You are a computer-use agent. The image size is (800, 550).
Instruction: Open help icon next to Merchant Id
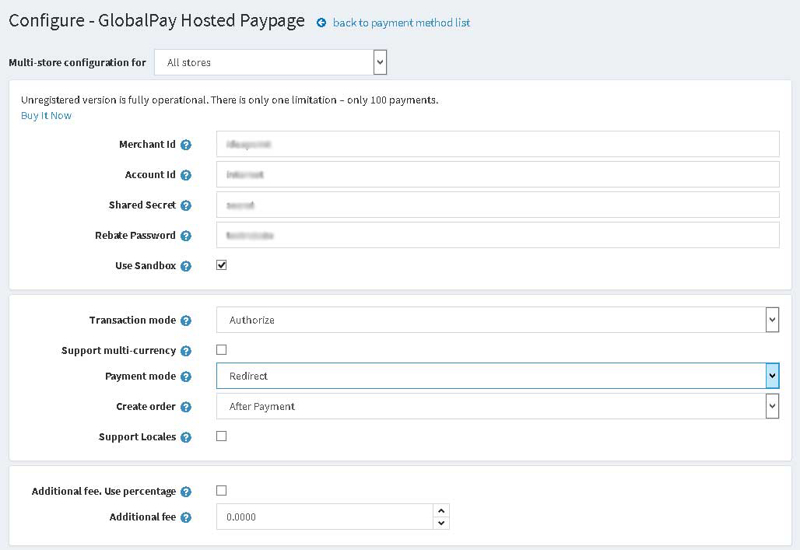point(186,145)
